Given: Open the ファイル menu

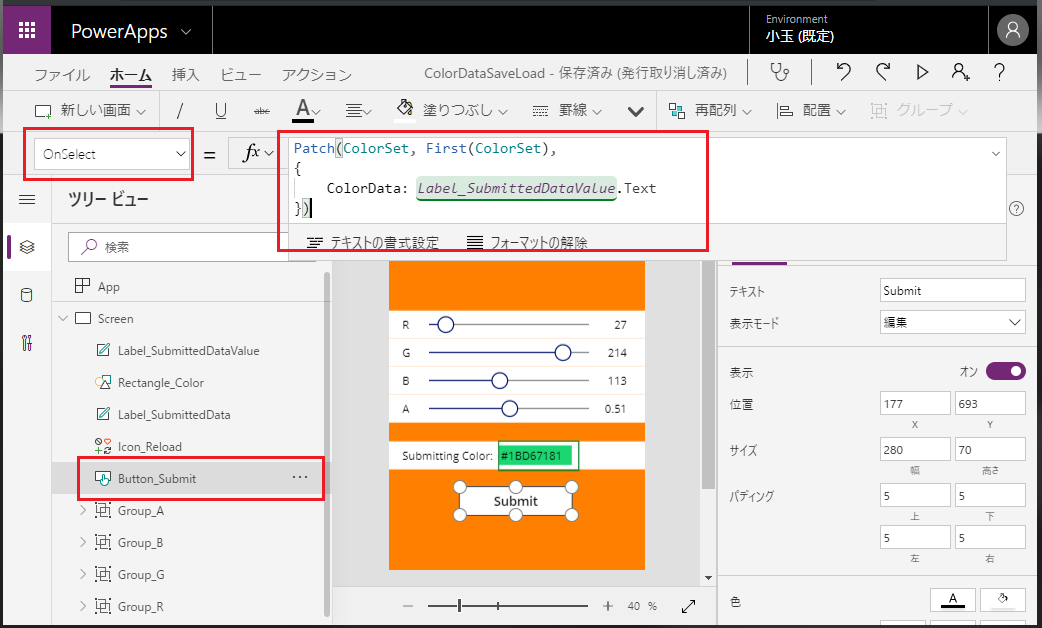Looking at the screenshot, I should click(62, 74).
